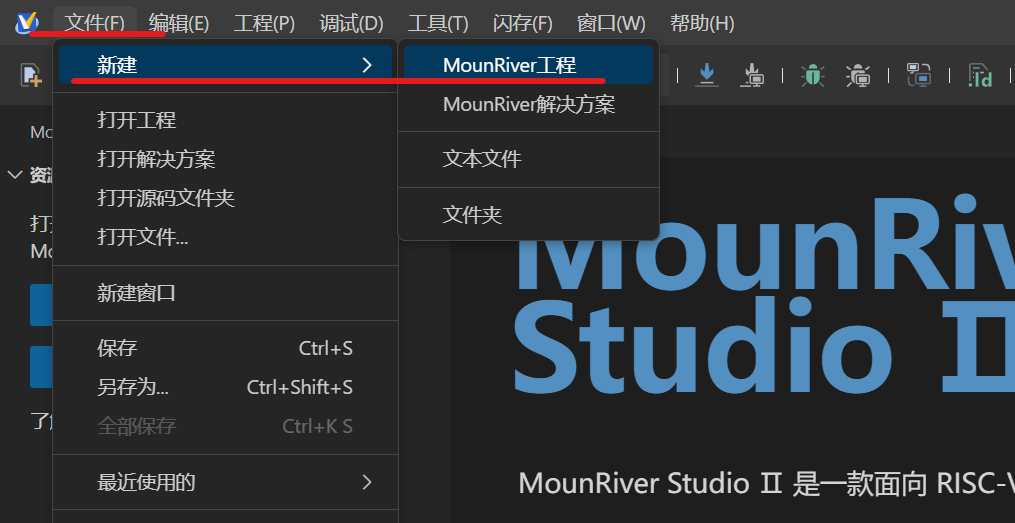Select MounRiver工程 from the submenu
Viewport: 1015px width, 523px height.
coord(509,66)
